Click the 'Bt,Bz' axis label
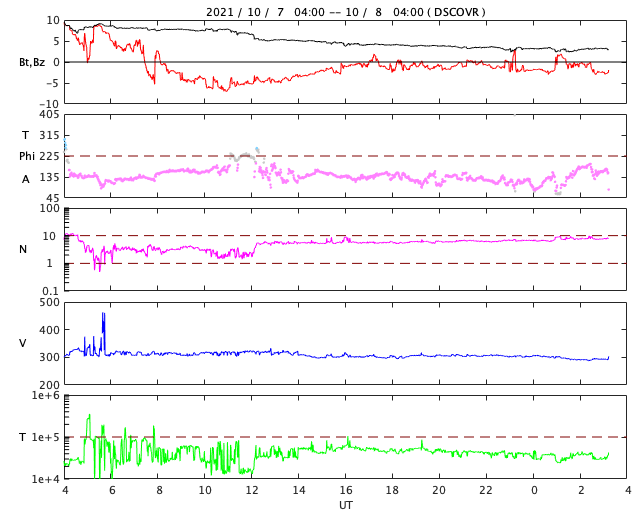 32,62
